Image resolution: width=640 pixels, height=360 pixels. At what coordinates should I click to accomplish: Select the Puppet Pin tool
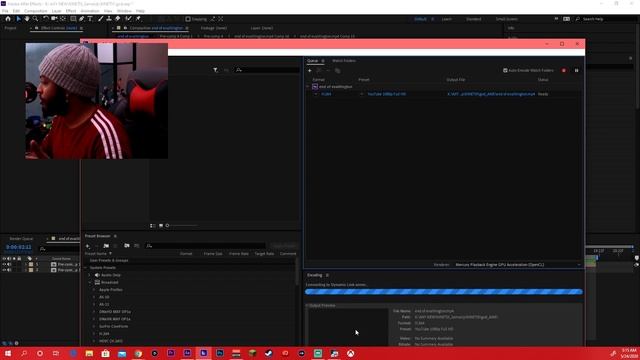point(138,19)
